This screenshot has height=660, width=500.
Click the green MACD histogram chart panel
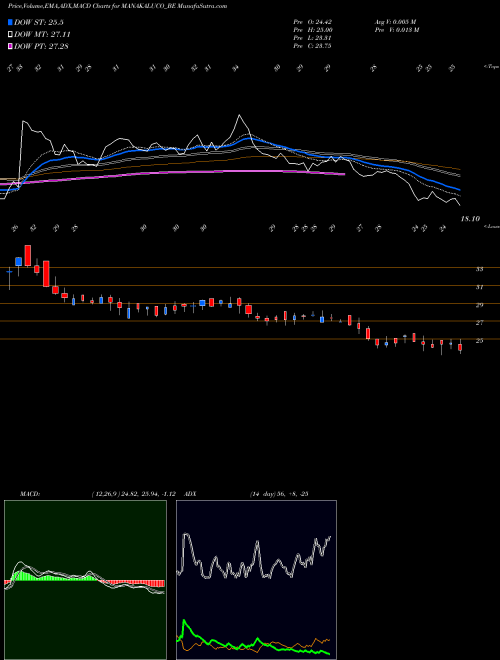click(85, 580)
